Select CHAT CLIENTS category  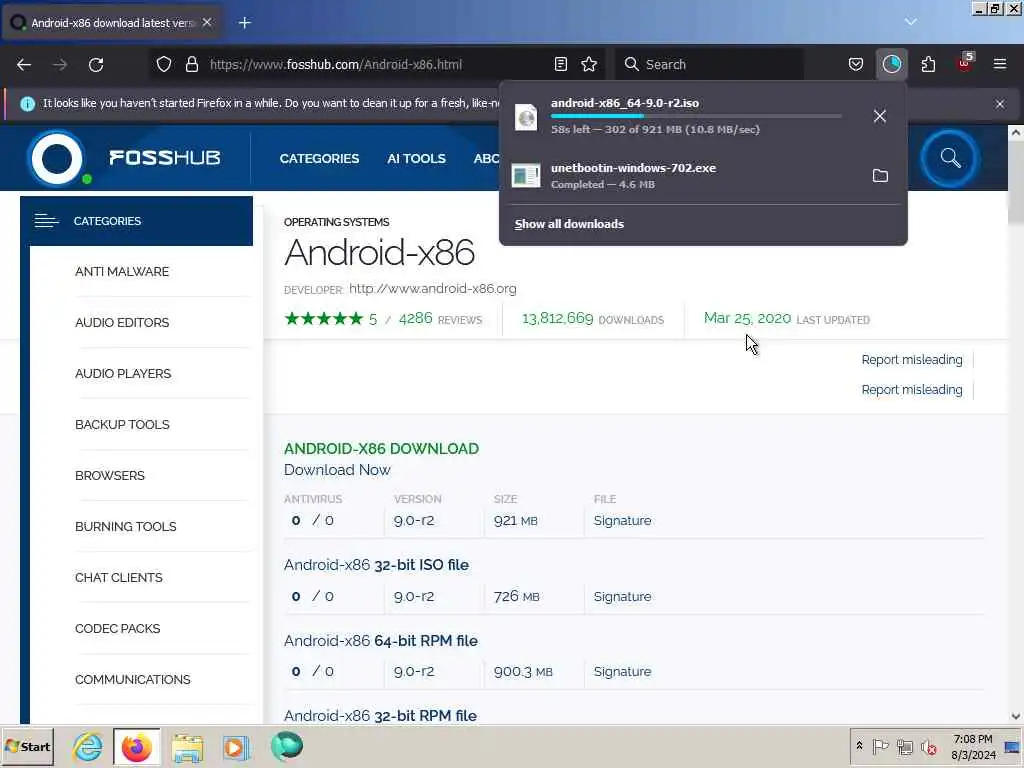(119, 577)
